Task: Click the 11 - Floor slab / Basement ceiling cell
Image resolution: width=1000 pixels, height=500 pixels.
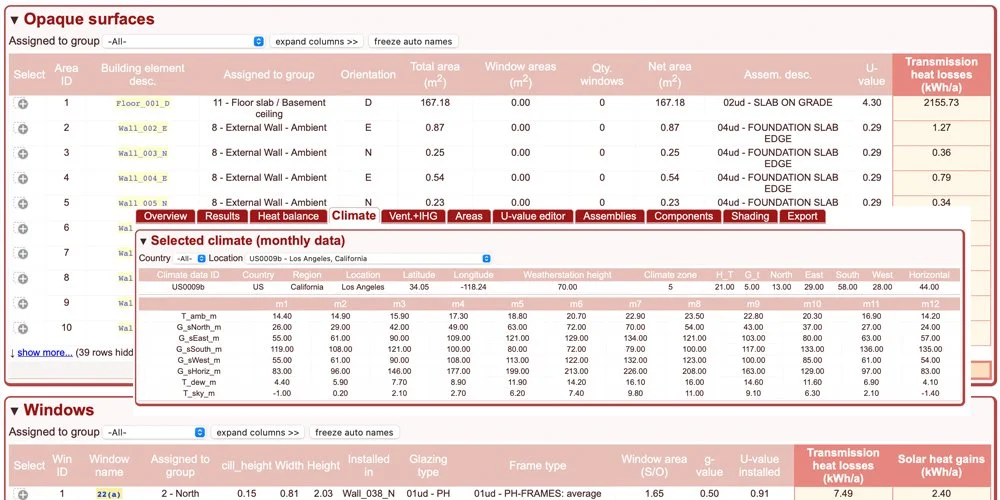Action: 268,108
